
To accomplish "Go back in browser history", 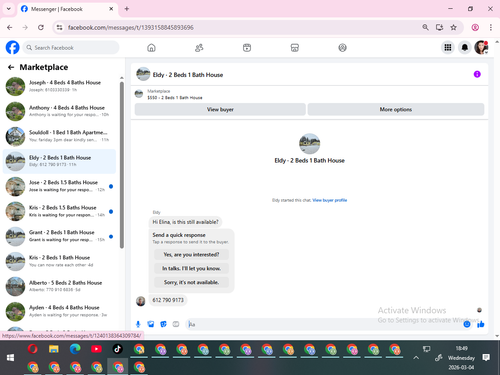I will coord(10,27).
